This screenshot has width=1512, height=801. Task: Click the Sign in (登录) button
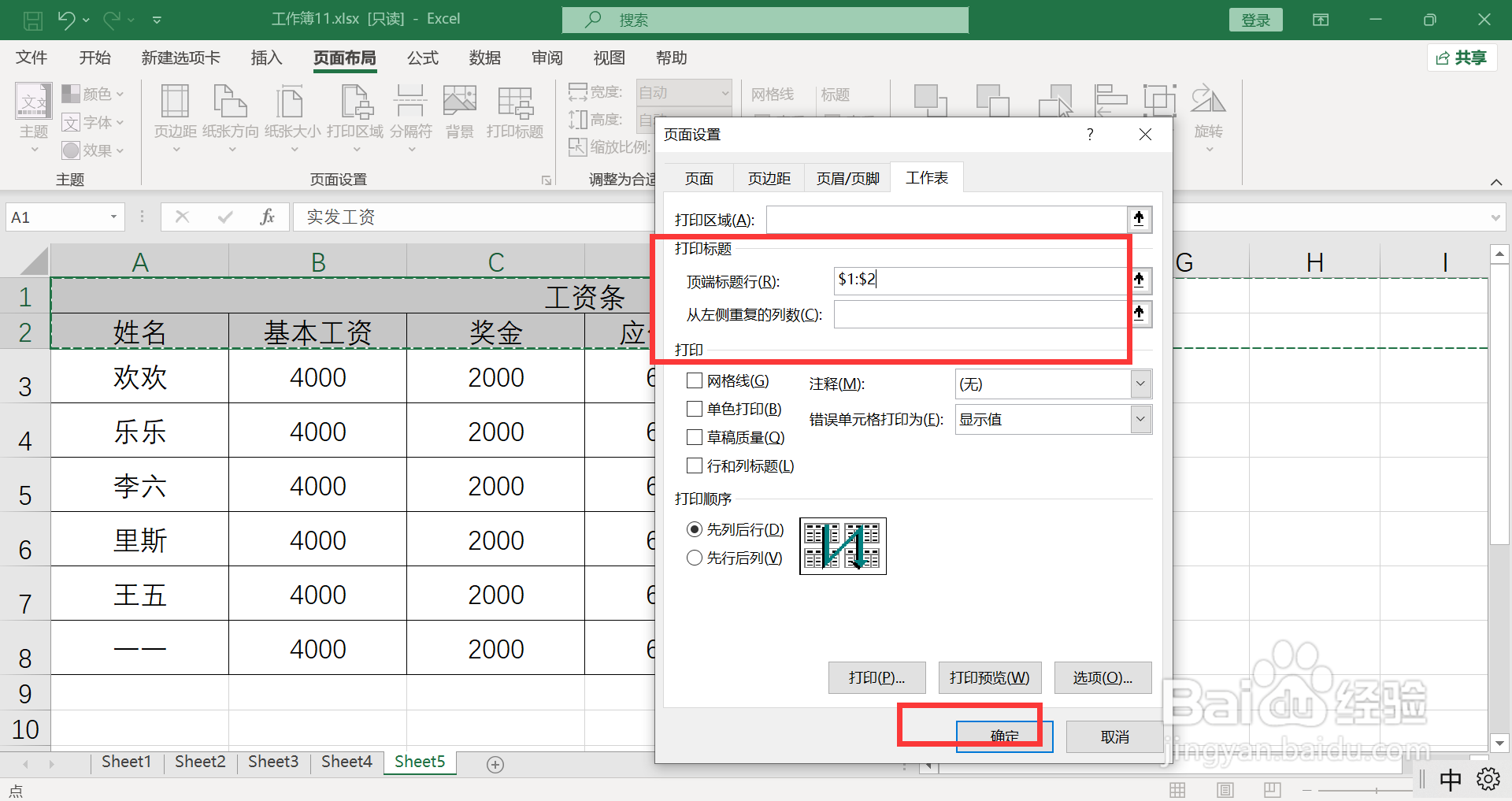pyautogui.click(x=1255, y=20)
